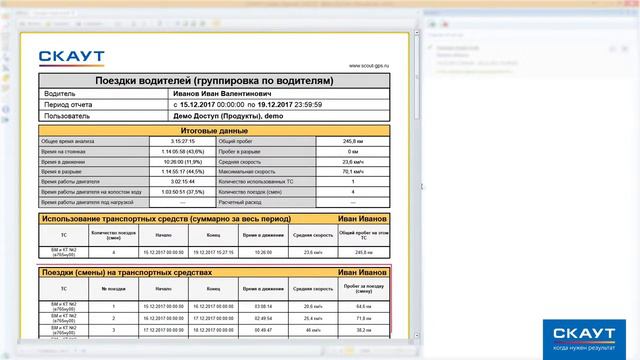The image size is (640, 360).
Task: Click the 'Время на стоянке' label
Action: 63,152
